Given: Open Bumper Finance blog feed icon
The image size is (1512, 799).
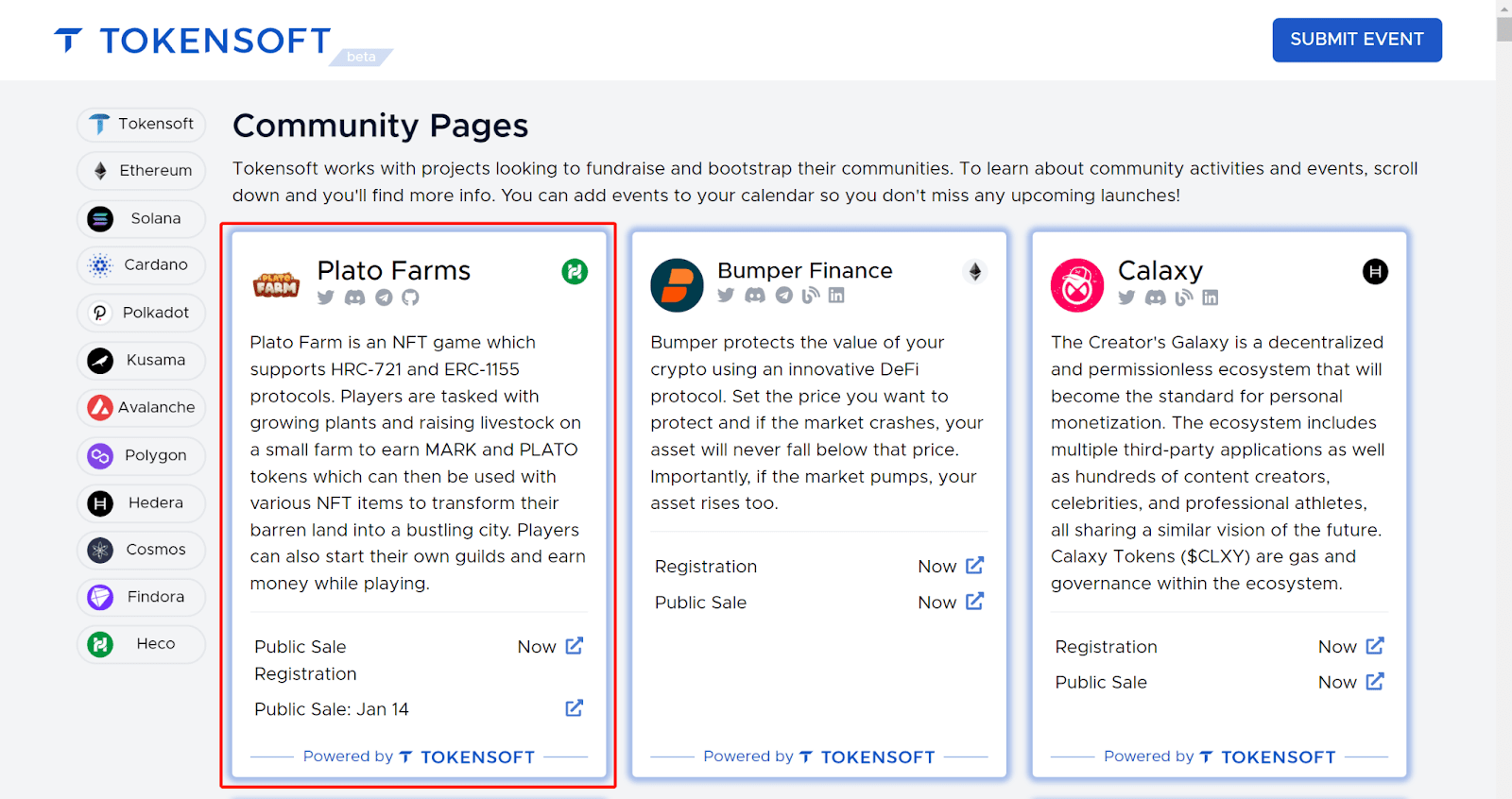Looking at the screenshot, I should coord(811,296).
